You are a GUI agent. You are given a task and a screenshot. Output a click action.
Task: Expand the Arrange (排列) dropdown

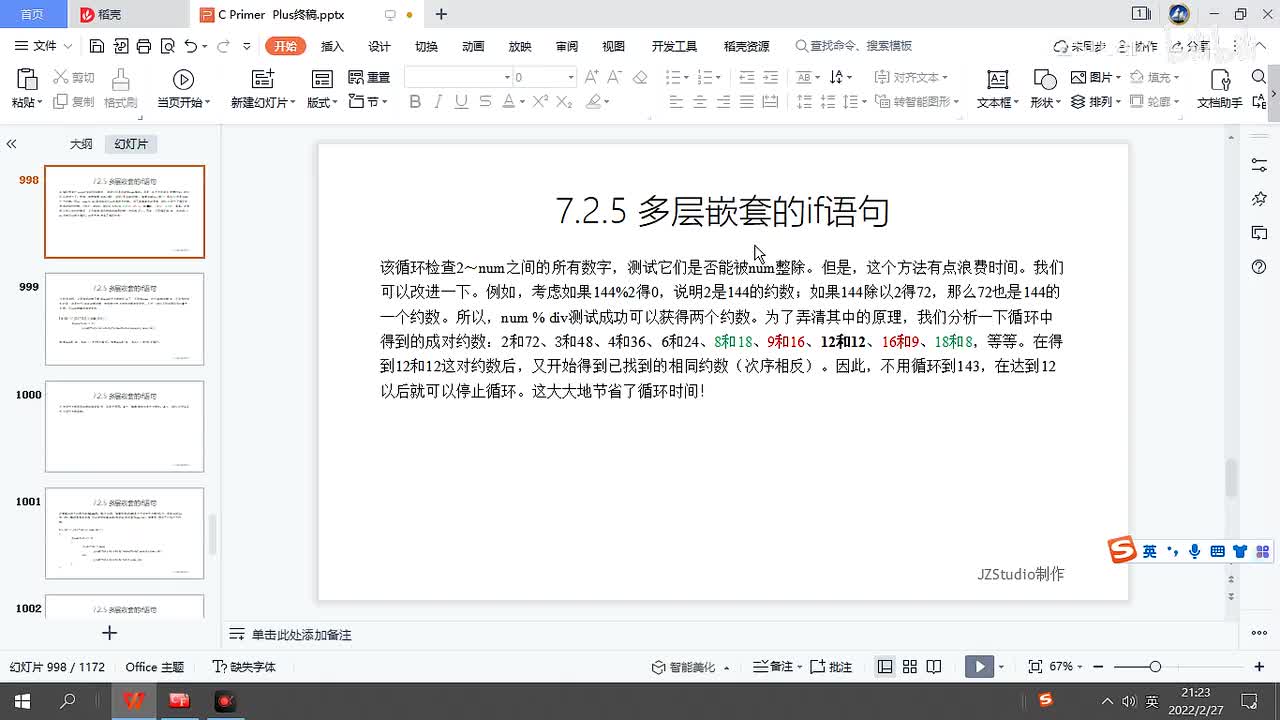1119,102
